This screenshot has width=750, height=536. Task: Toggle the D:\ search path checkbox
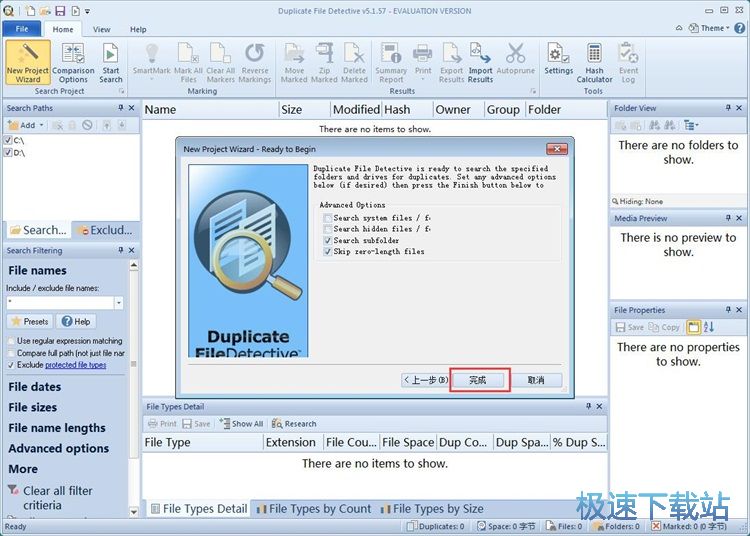(8, 153)
